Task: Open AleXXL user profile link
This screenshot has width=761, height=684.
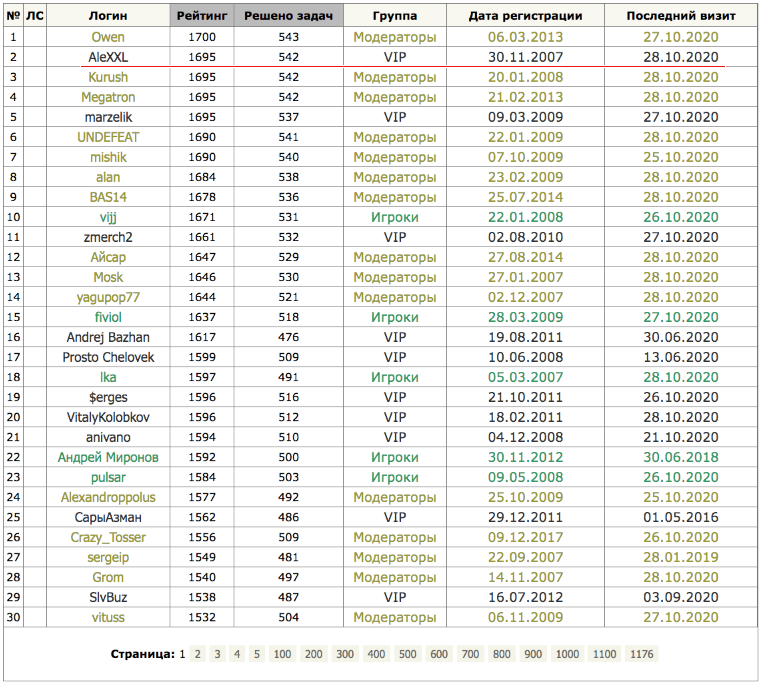Action: tap(108, 57)
